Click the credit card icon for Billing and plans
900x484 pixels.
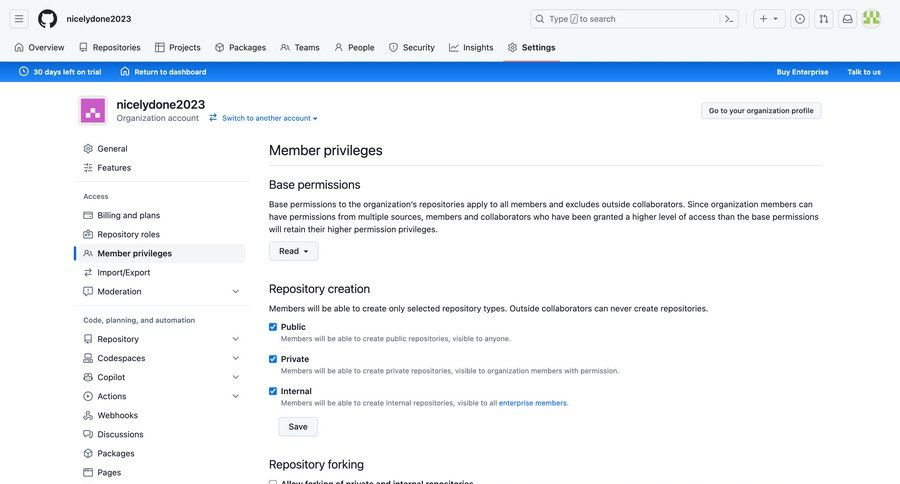[x=88, y=215]
